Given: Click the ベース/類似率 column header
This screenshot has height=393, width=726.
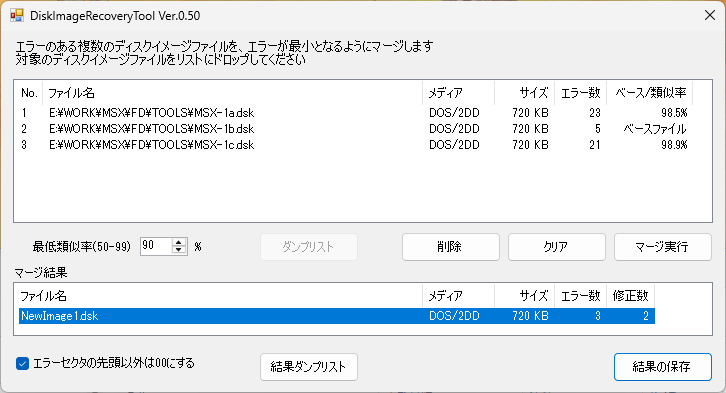Looking at the screenshot, I should 650,93.
